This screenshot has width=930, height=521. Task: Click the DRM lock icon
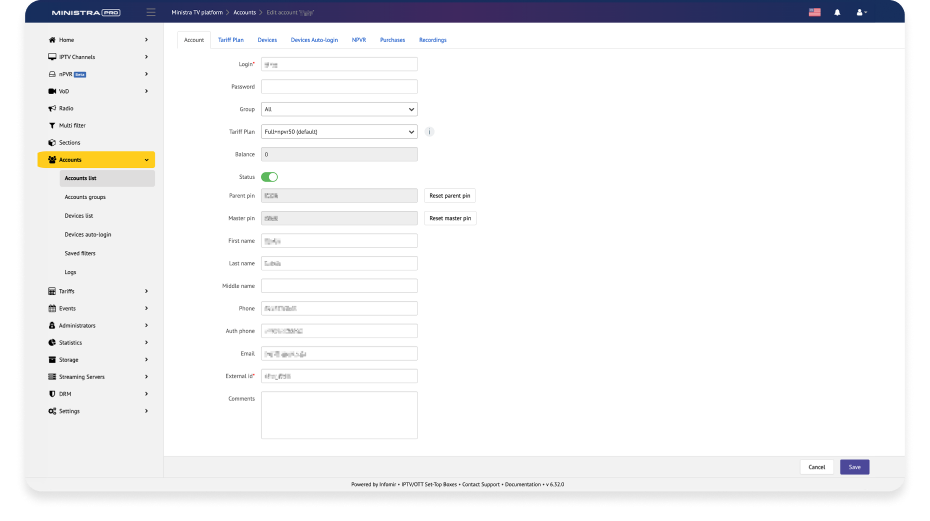[52, 394]
